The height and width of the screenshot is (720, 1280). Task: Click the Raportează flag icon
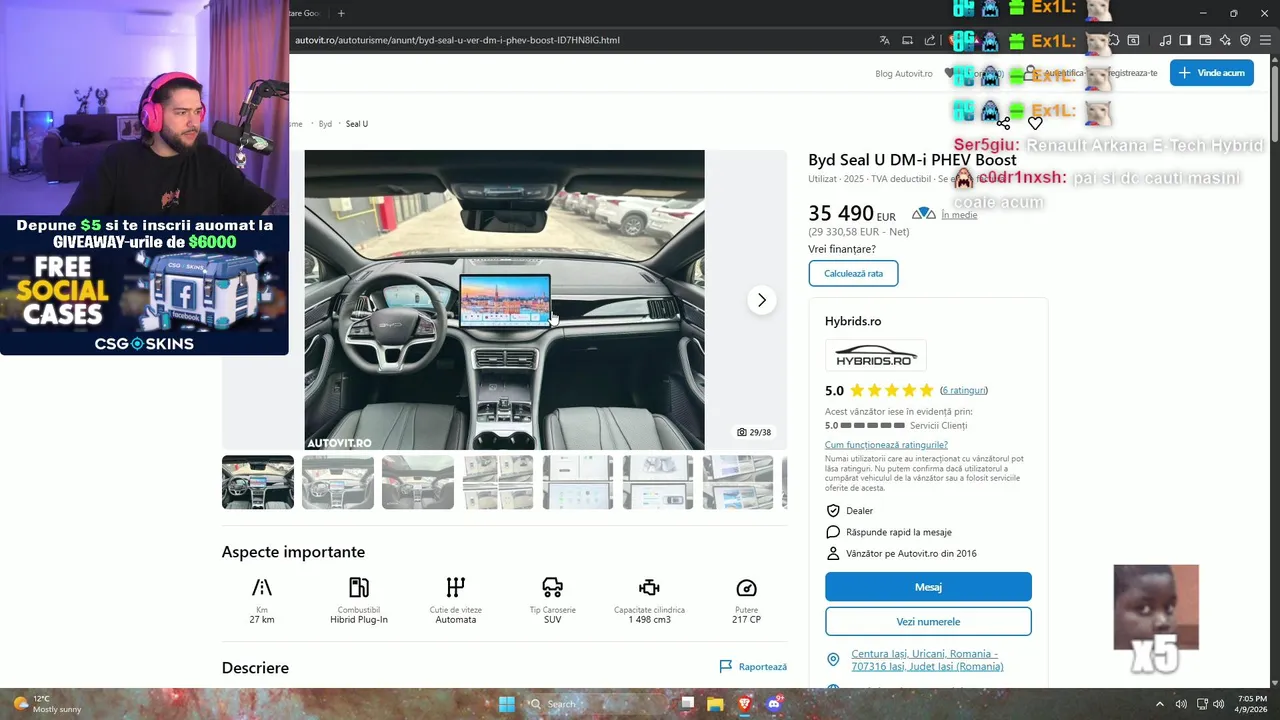[x=726, y=666]
